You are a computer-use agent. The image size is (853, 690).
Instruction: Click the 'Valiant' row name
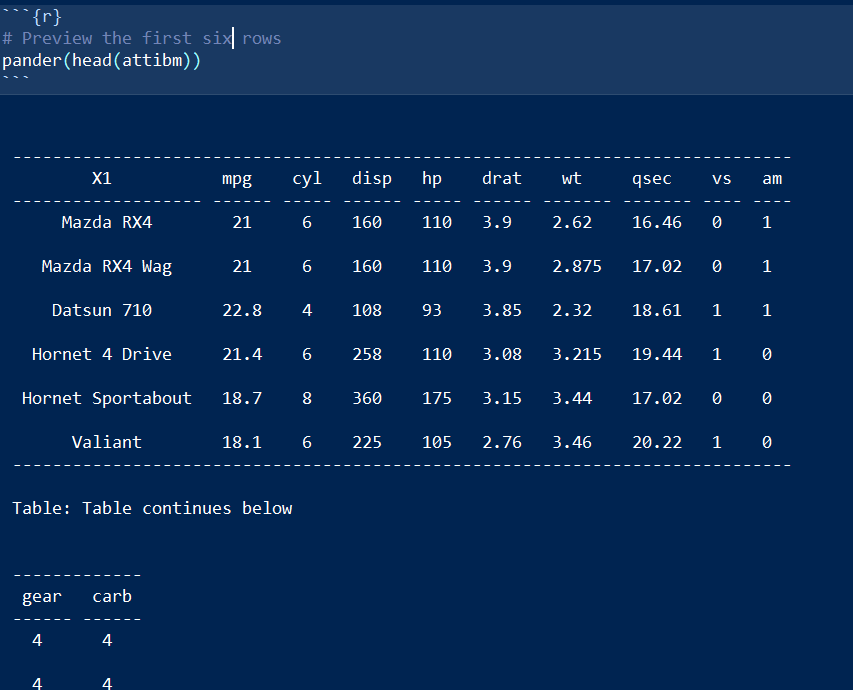click(x=107, y=442)
